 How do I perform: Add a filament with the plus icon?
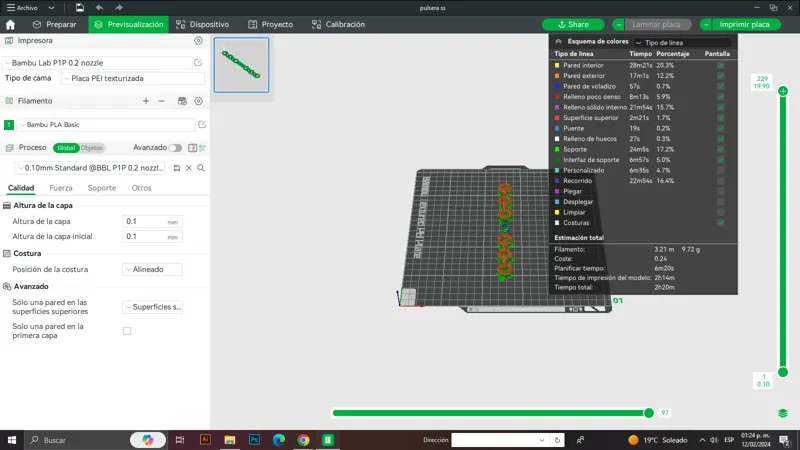146,101
